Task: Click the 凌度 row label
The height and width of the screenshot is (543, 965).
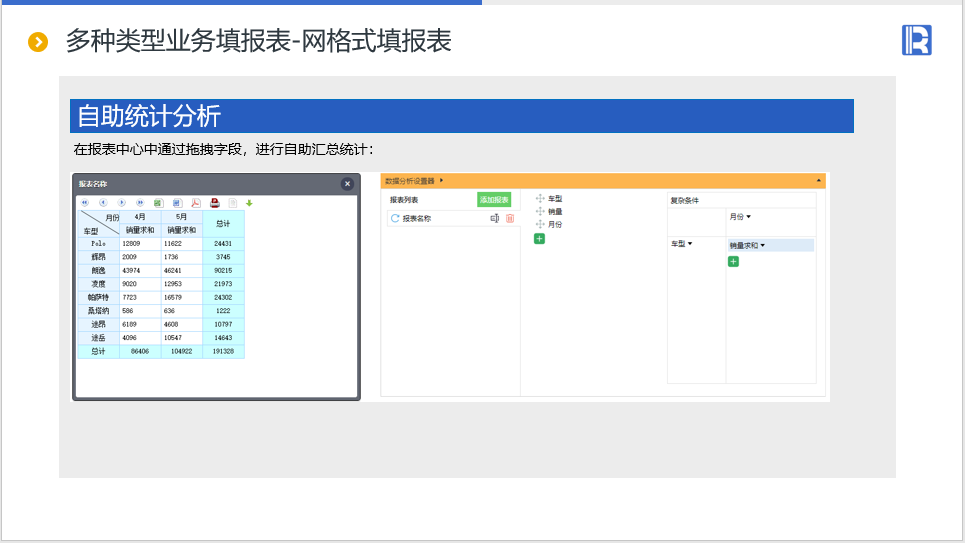Action: coord(98,284)
